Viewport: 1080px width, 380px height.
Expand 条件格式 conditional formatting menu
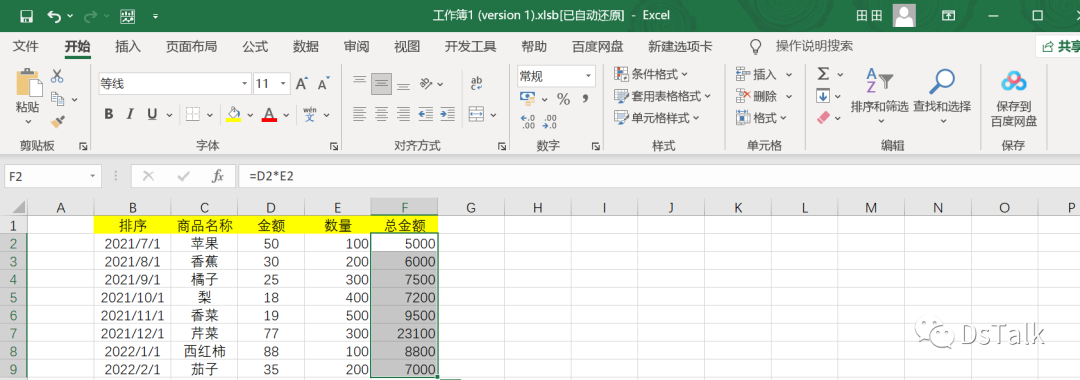651,74
